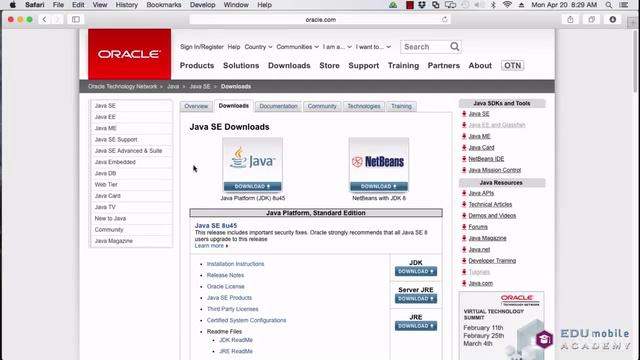Open the Products navigation menu
The image size is (640, 360).
197,65
